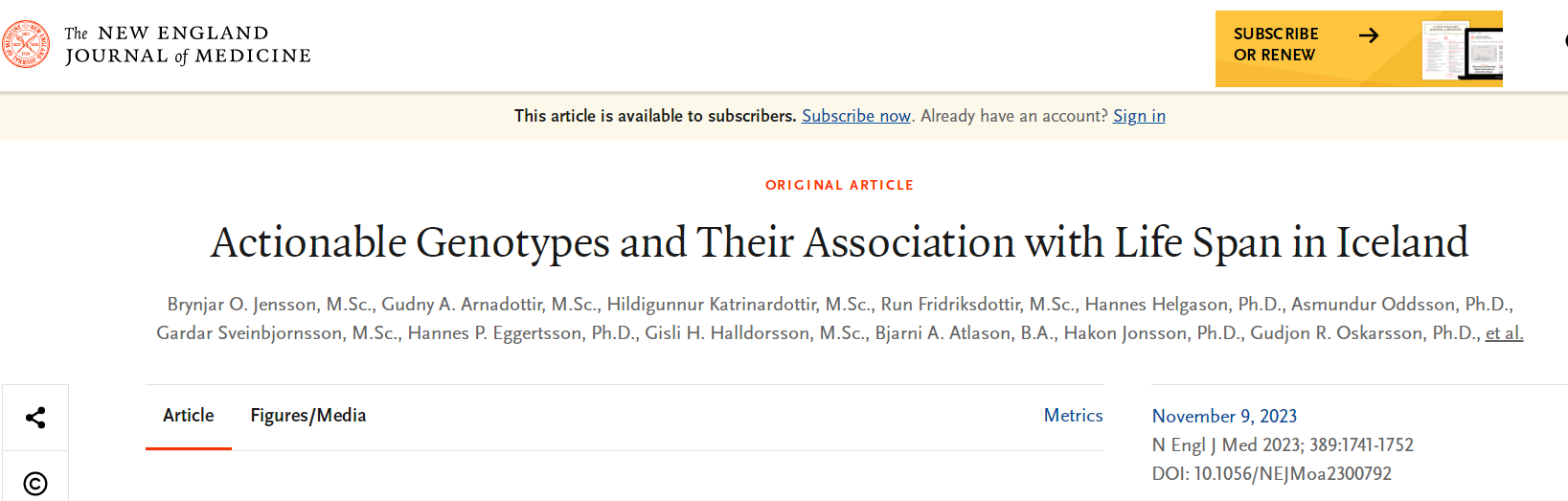Click author Gudjon R. Oskarsson

click(x=1362, y=333)
